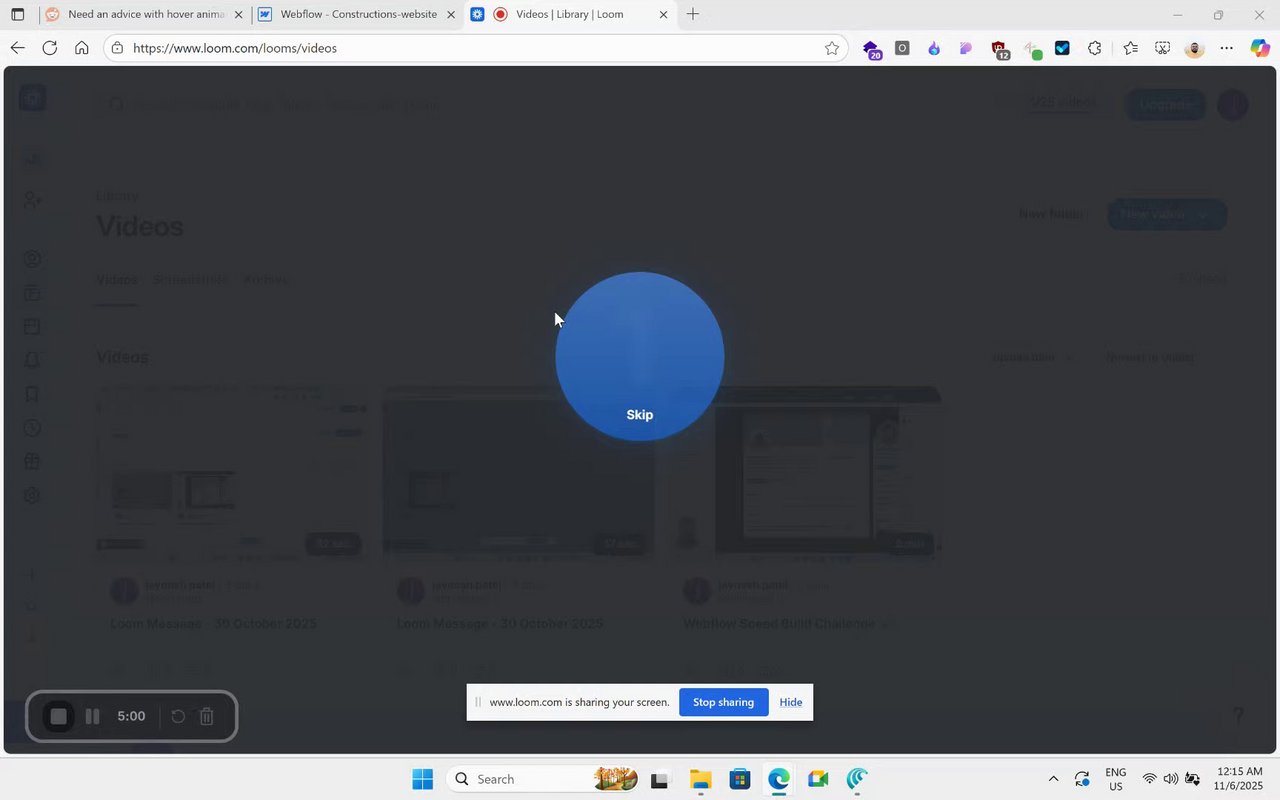Open the browser profile avatar
The width and height of the screenshot is (1280, 800).
(1194, 48)
